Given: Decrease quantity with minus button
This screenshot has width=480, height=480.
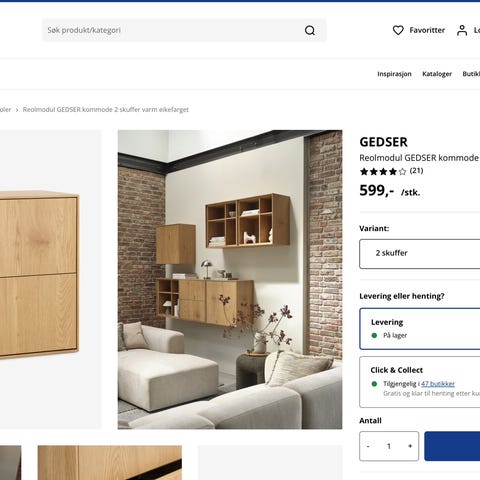Looking at the screenshot, I should (368, 446).
